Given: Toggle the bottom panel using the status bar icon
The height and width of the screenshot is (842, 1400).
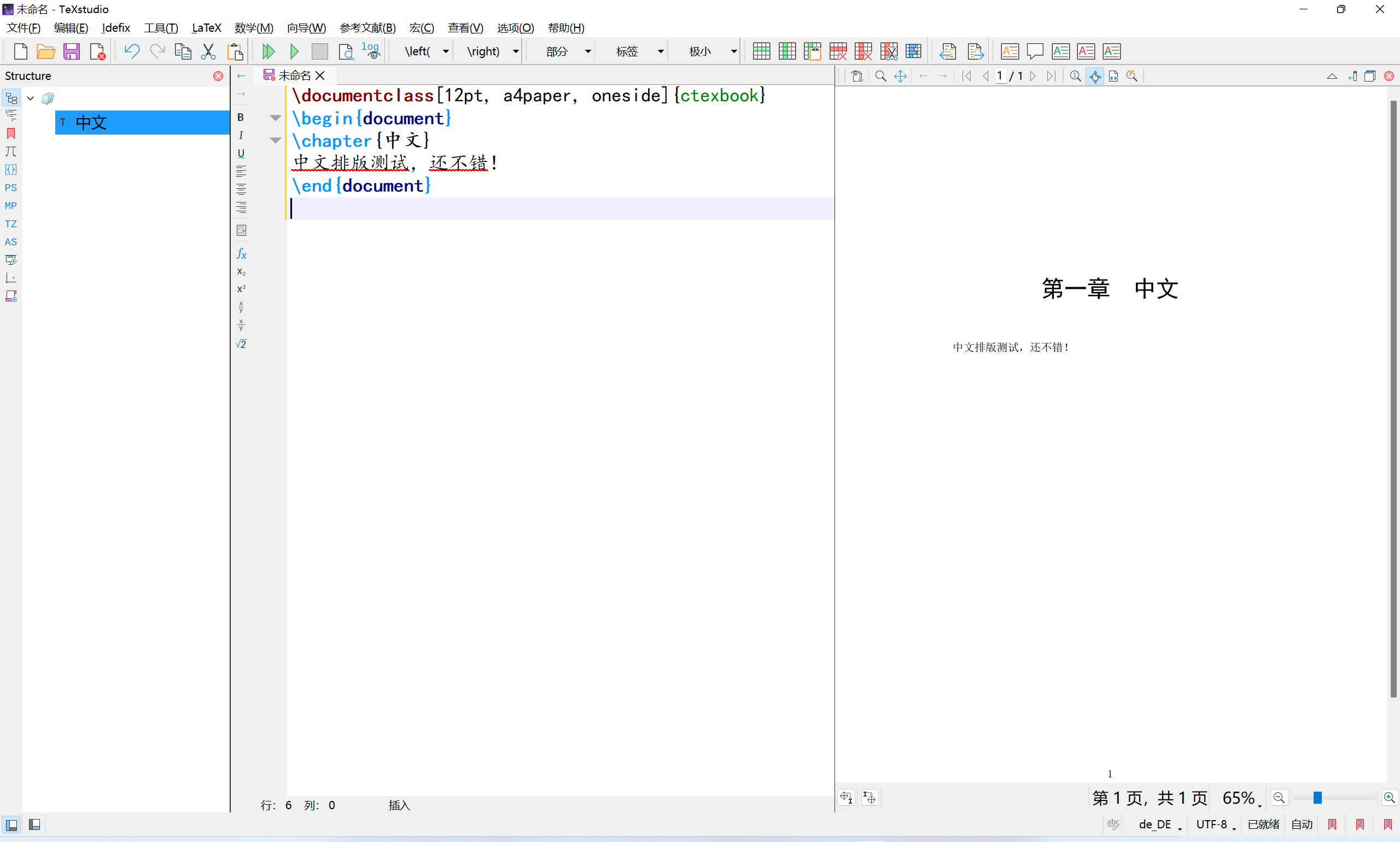Looking at the screenshot, I should [34, 824].
